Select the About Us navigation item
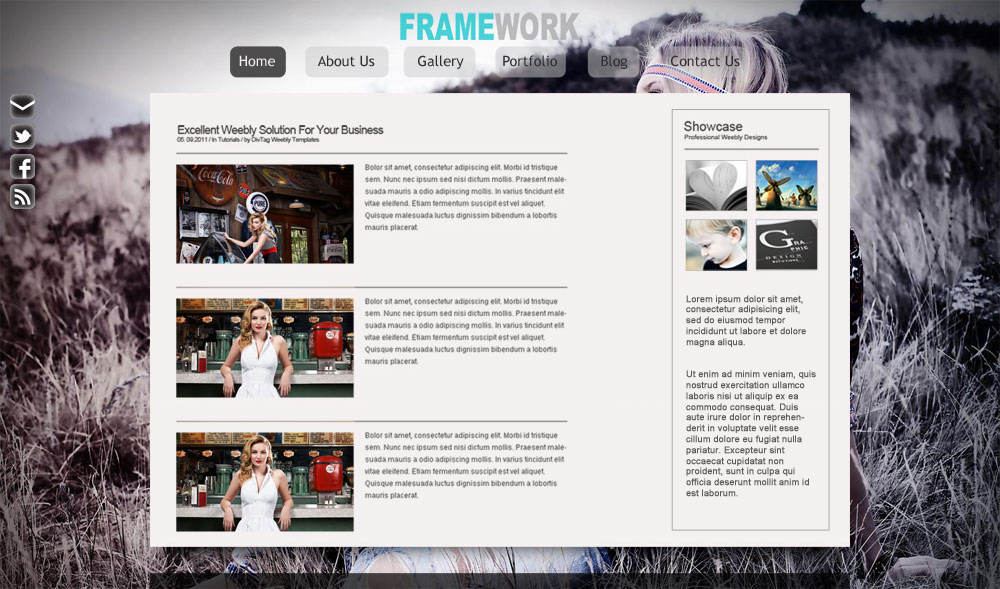 [x=346, y=61]
